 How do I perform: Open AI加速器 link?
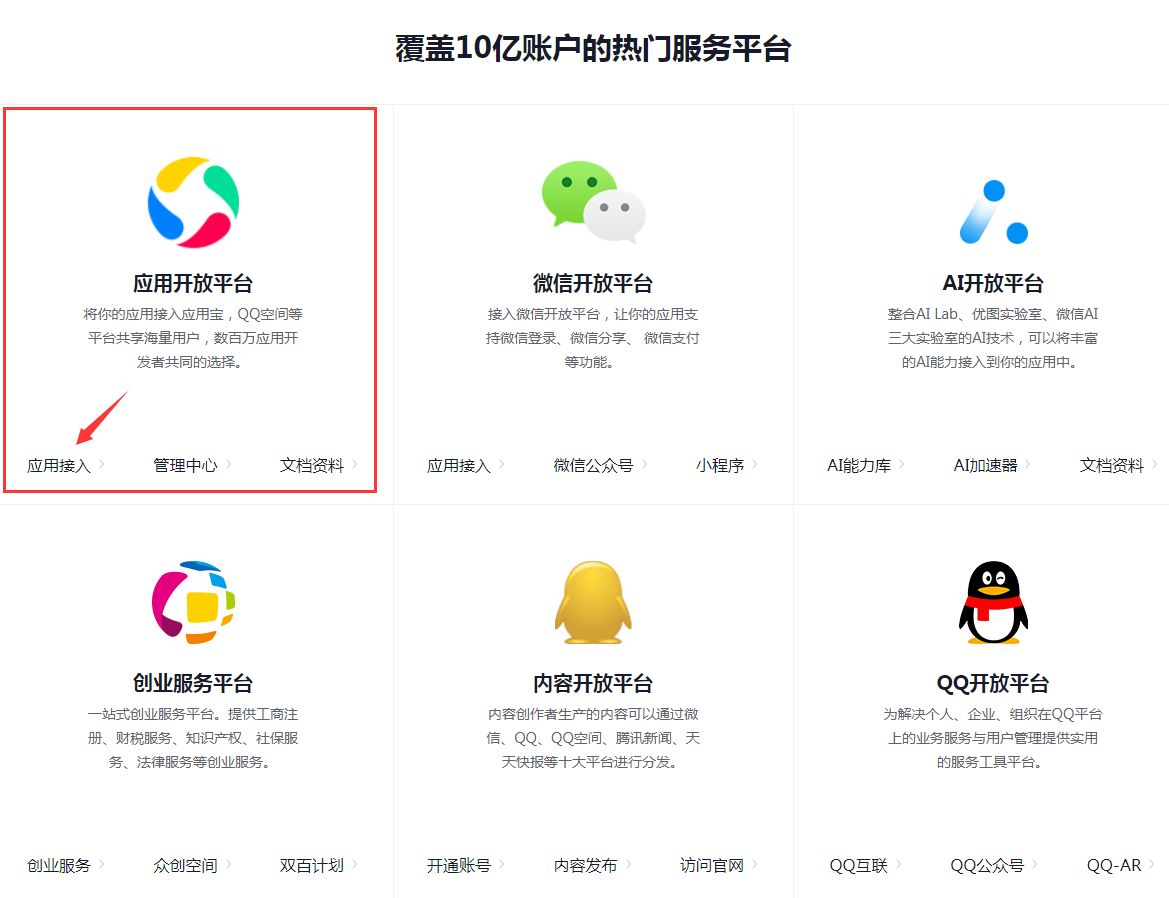986,466
